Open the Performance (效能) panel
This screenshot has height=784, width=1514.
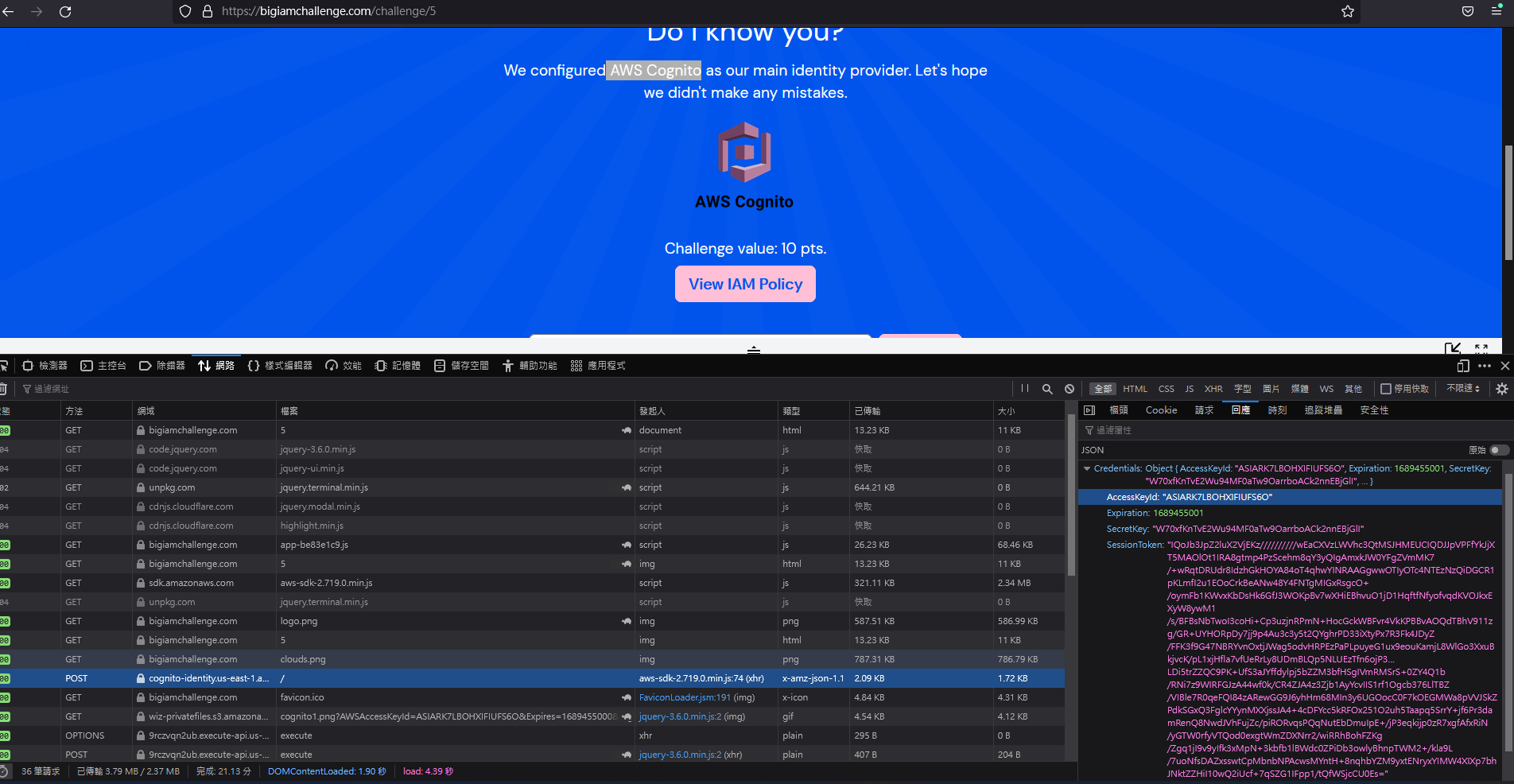[344, 366]
